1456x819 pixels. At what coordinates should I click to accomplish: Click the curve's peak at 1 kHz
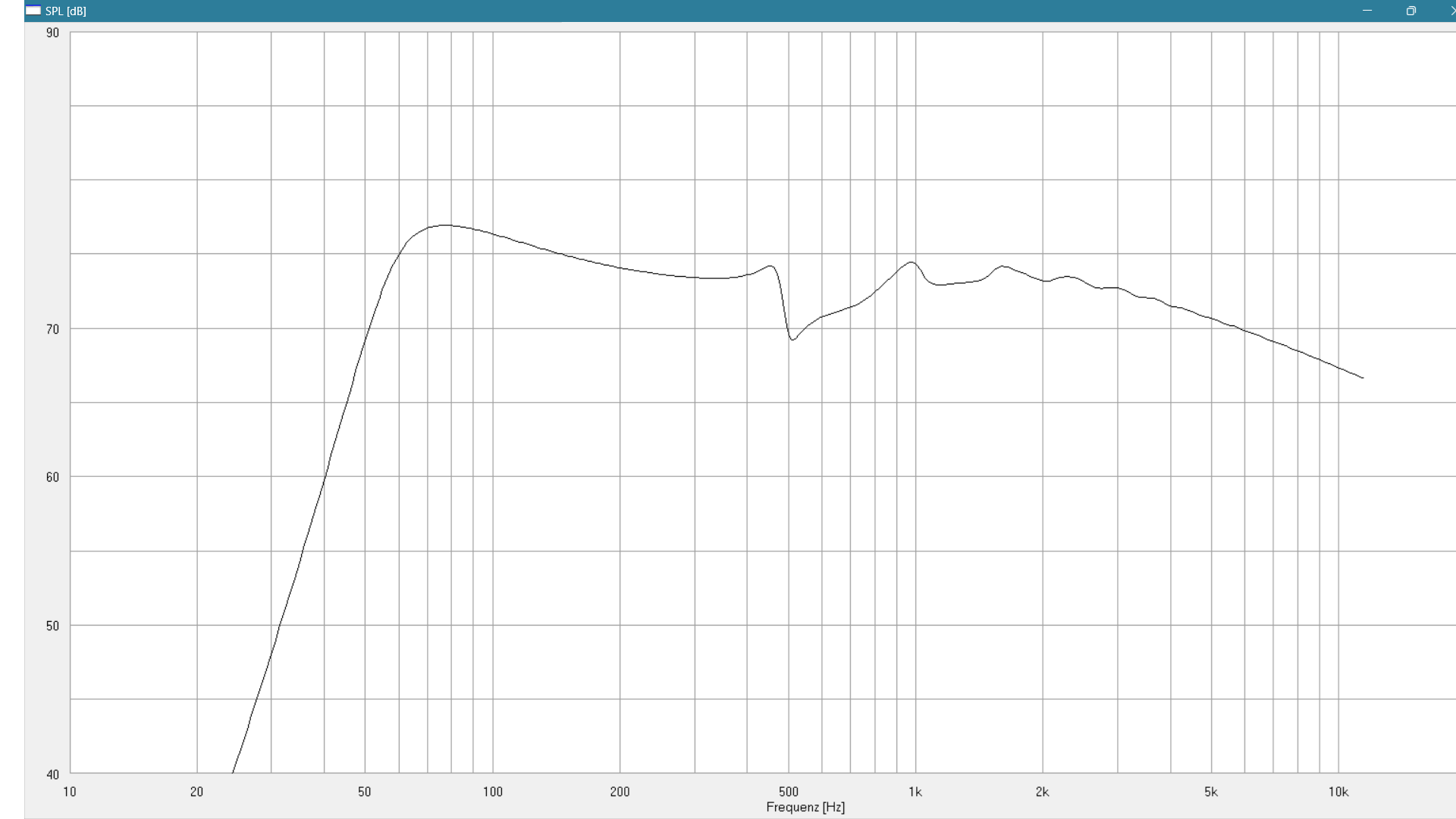tap(911, 262)
